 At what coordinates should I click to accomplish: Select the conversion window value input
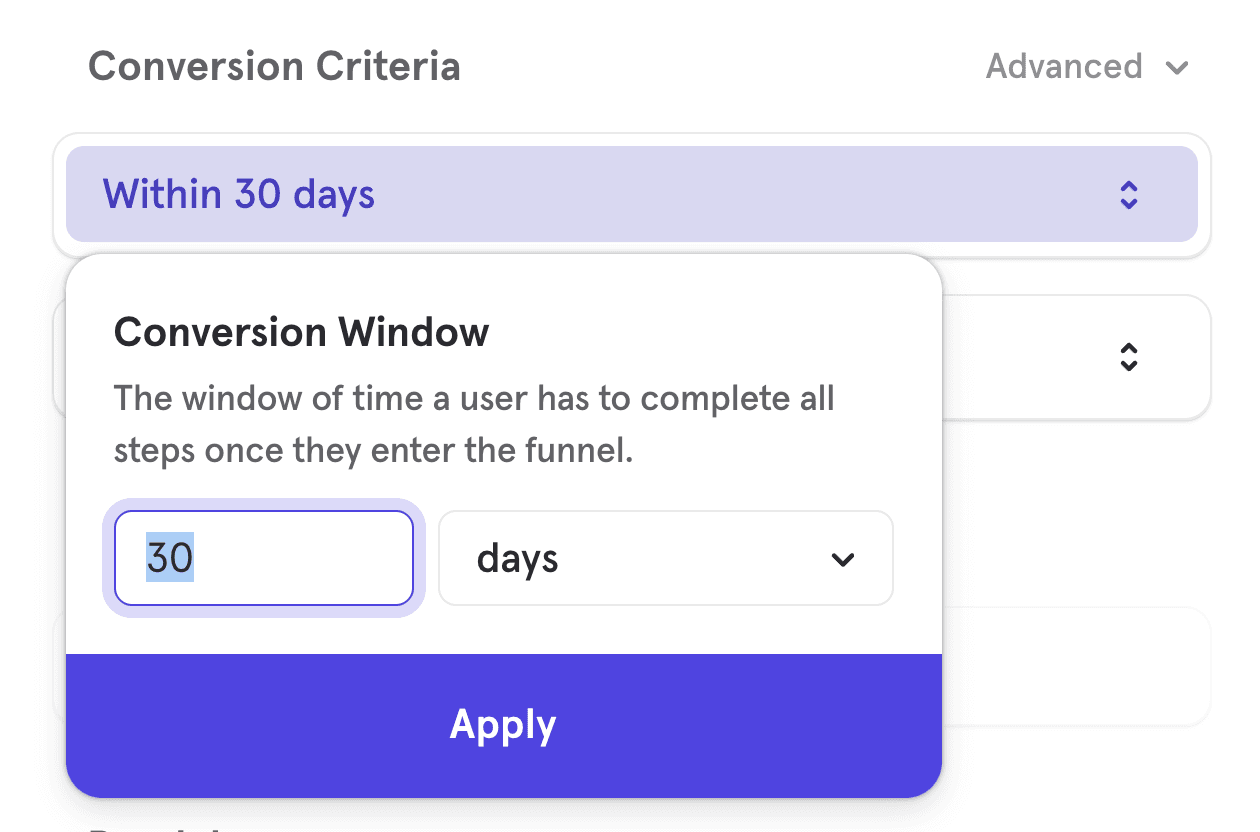263,558
